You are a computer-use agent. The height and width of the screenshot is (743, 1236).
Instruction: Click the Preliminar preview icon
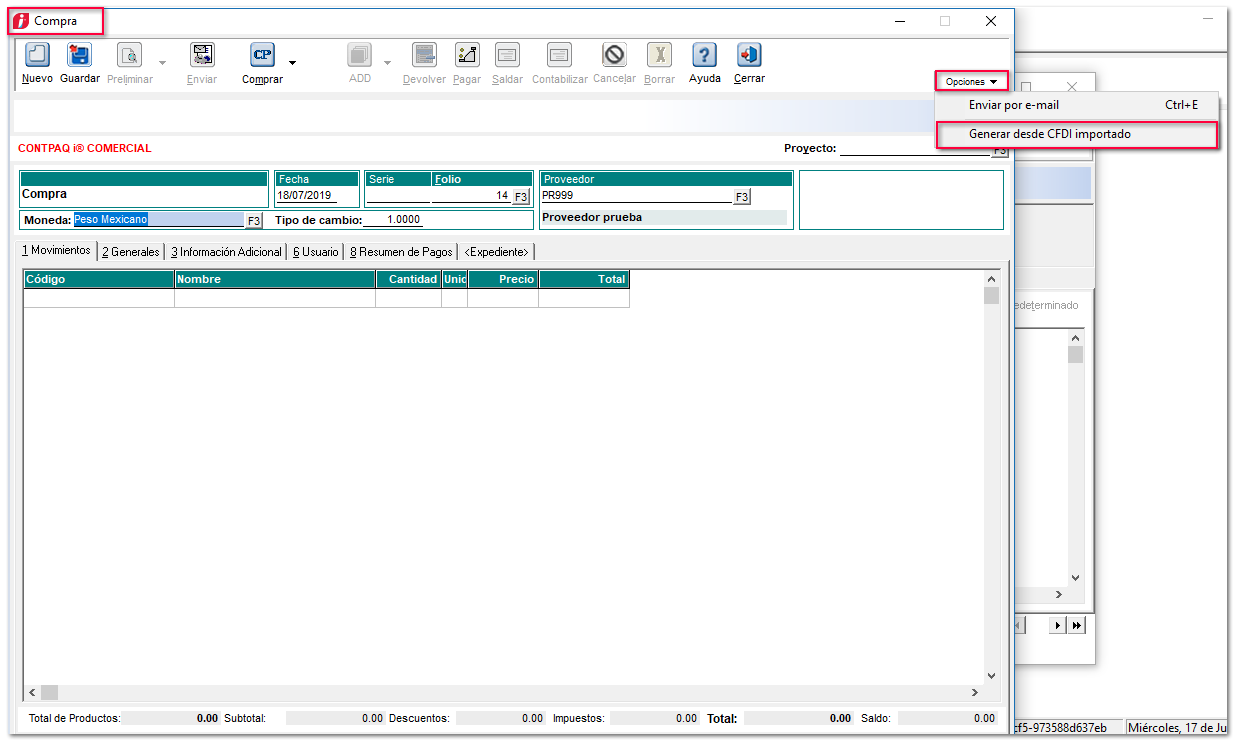[x=130, y=55]
